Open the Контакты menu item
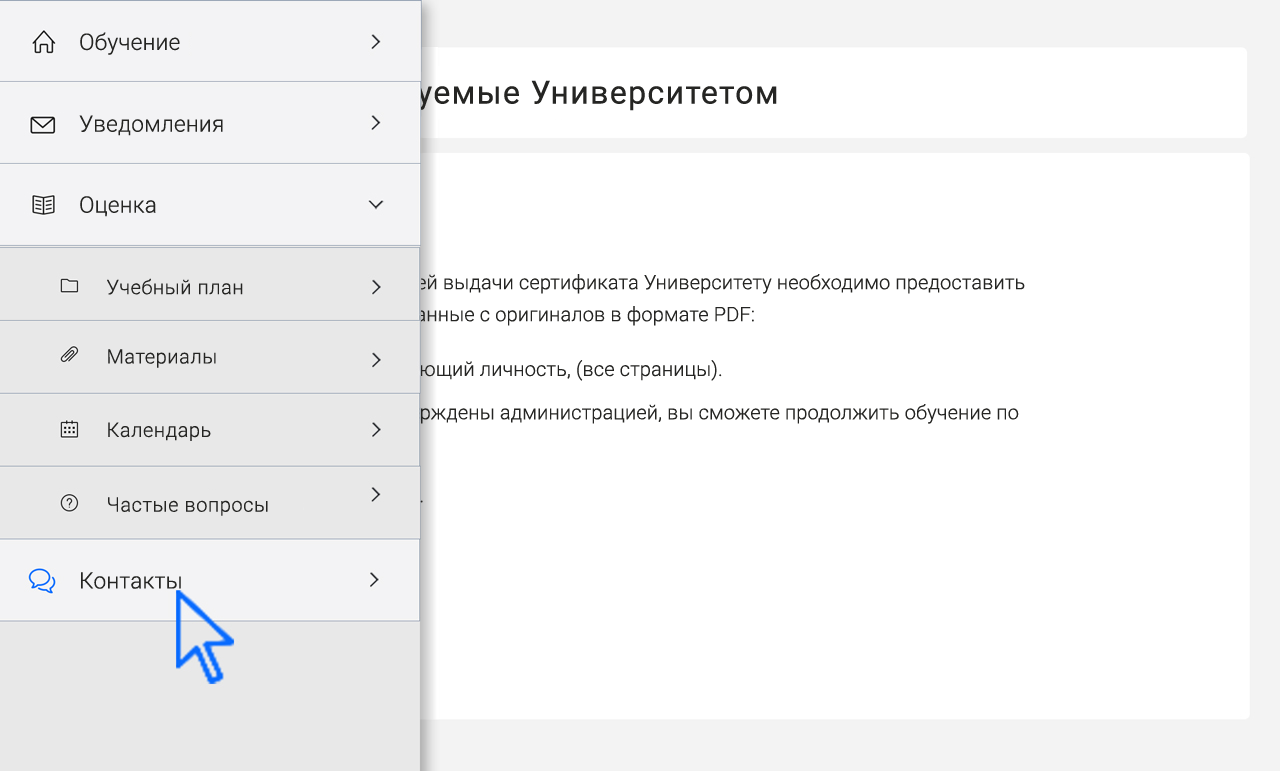The image size is (1280, 771). 210,580
